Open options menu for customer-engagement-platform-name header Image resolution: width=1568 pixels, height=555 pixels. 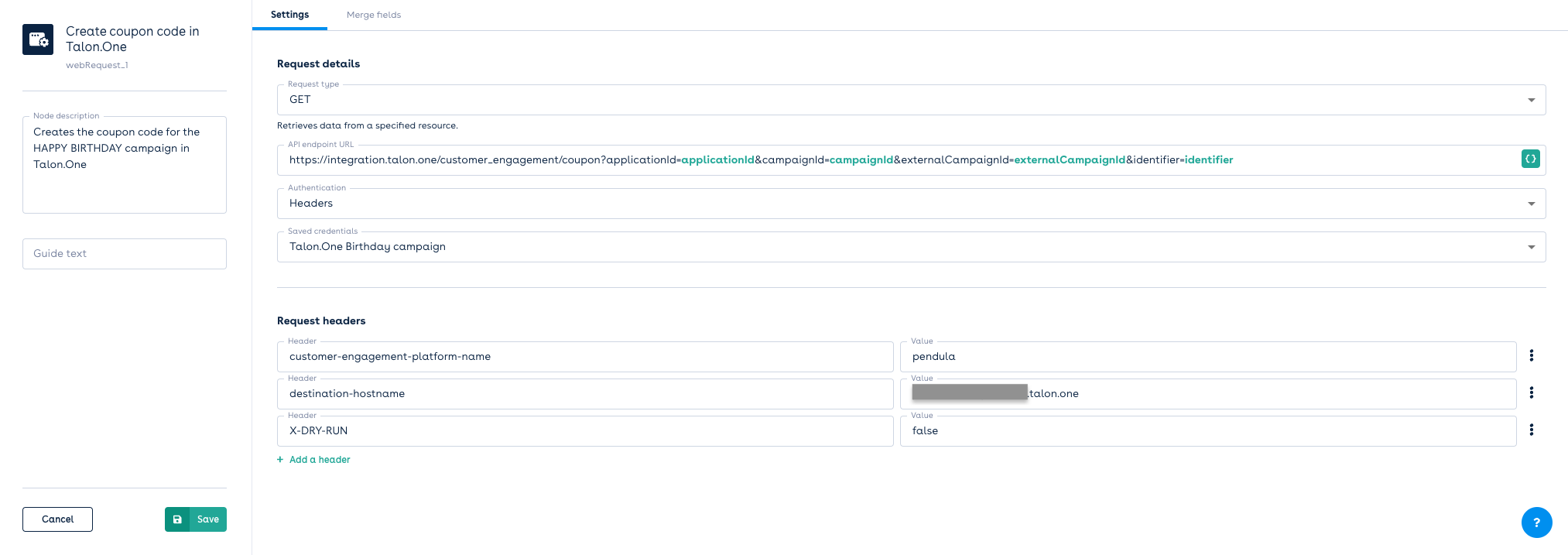point(1531,356)
